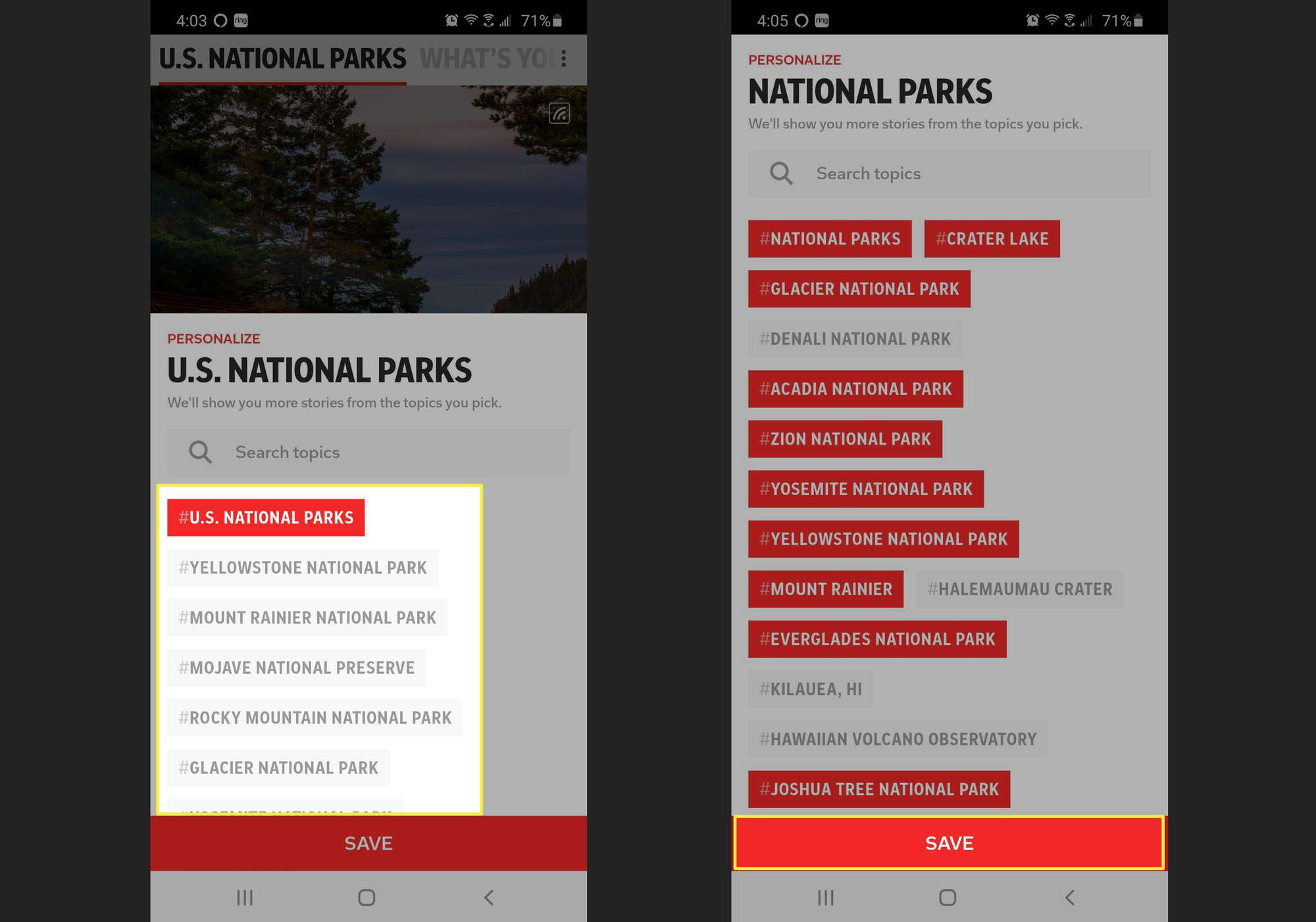Select the #GLACIER NATIONAL PARK topic on the left phone
Viewport: 1316px width, 922px height.
point(278,767)
